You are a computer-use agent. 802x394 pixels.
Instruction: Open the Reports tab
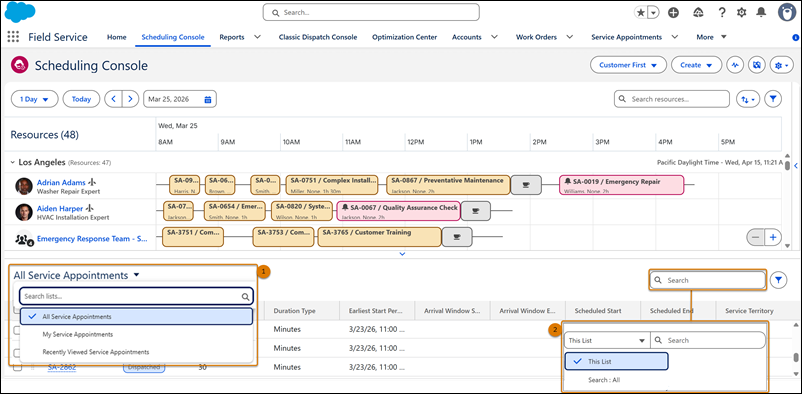pos(232,37)
